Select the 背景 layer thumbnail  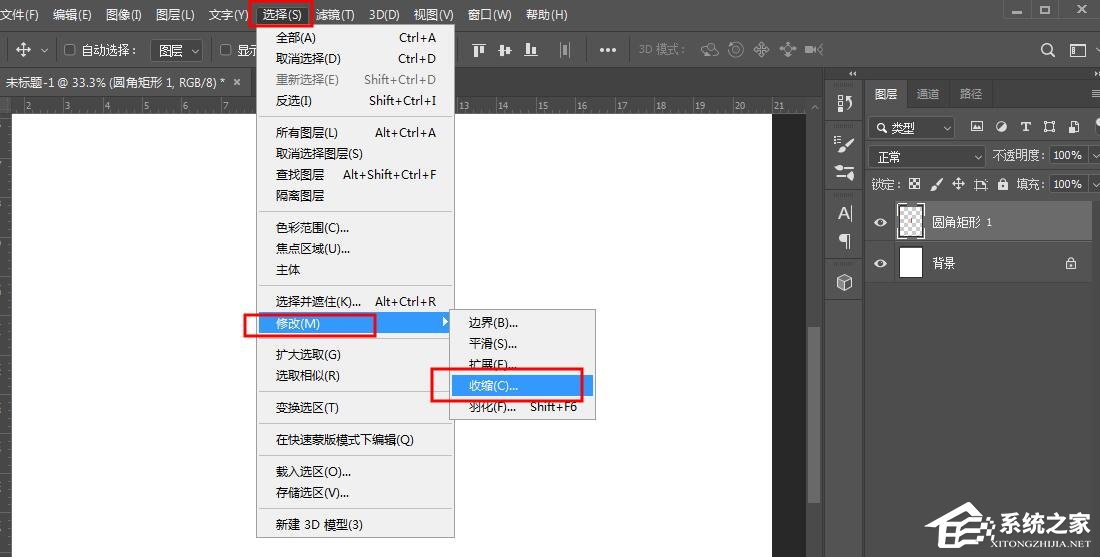coord(911,263)
